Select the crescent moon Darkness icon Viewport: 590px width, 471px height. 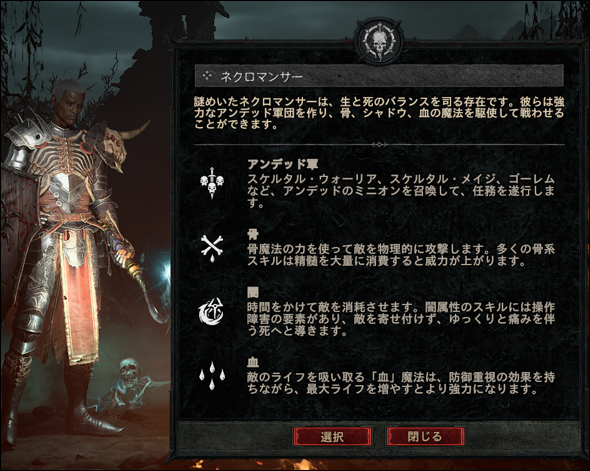pos(211,311)
